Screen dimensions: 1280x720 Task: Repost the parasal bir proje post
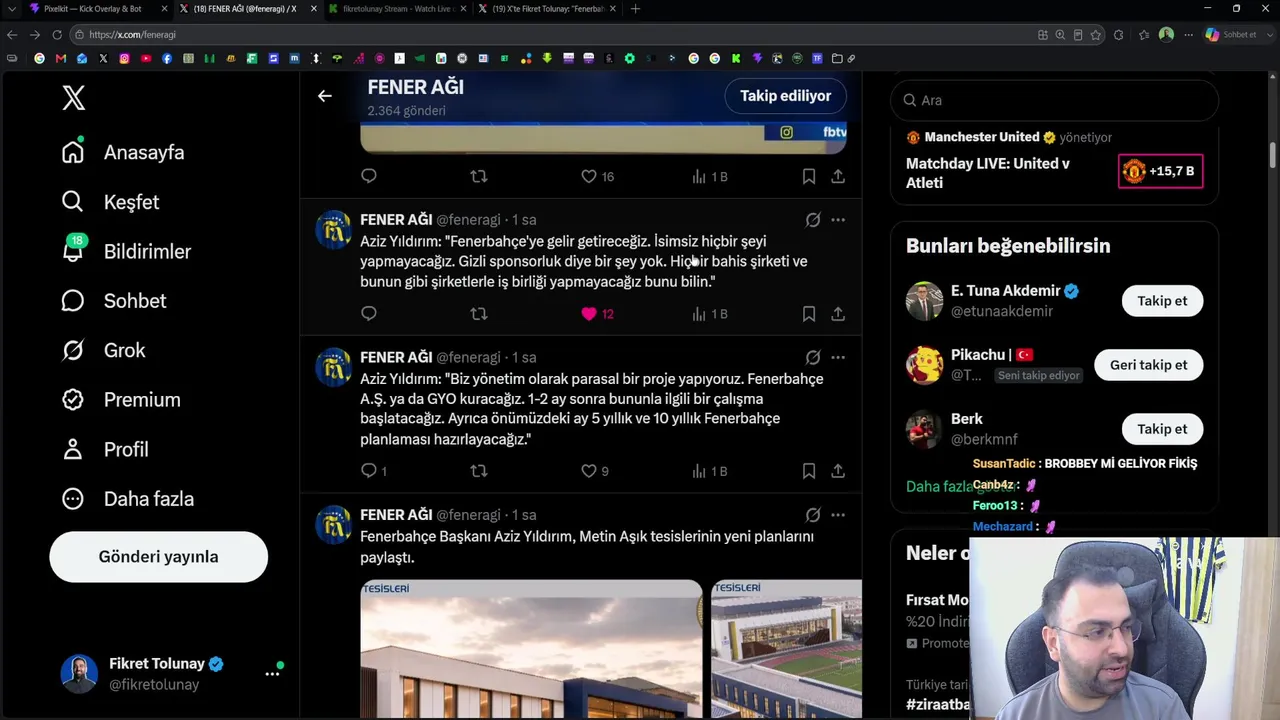pyautogui.click(x=479, y=471)
